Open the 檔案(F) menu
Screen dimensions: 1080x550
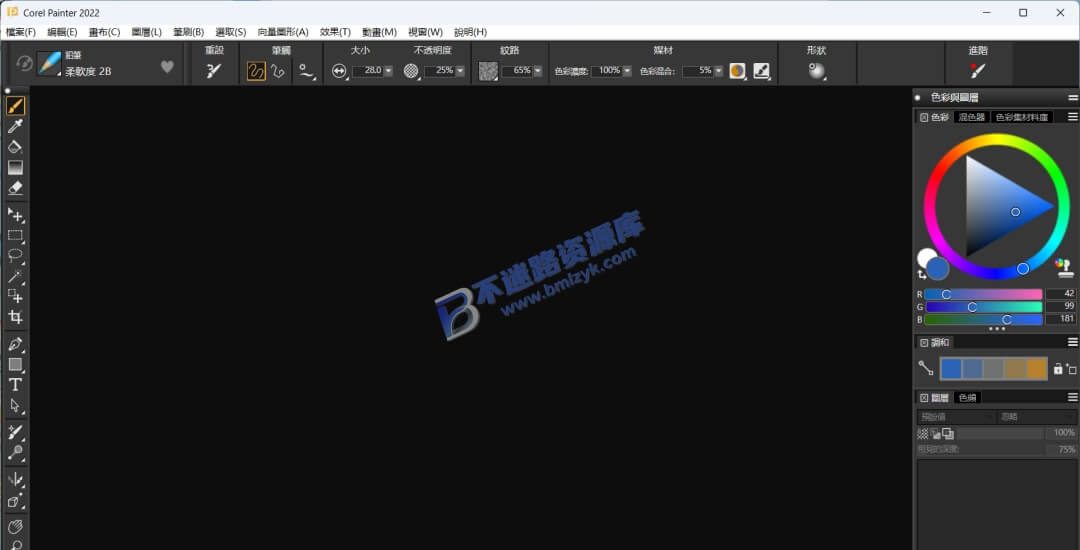21,32
